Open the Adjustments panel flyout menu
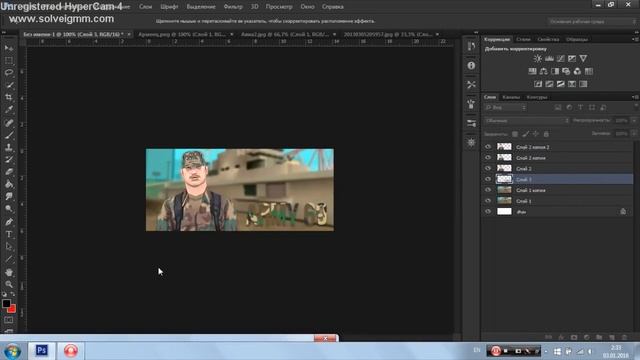640x360 pixels. click(x=635, y=39)
